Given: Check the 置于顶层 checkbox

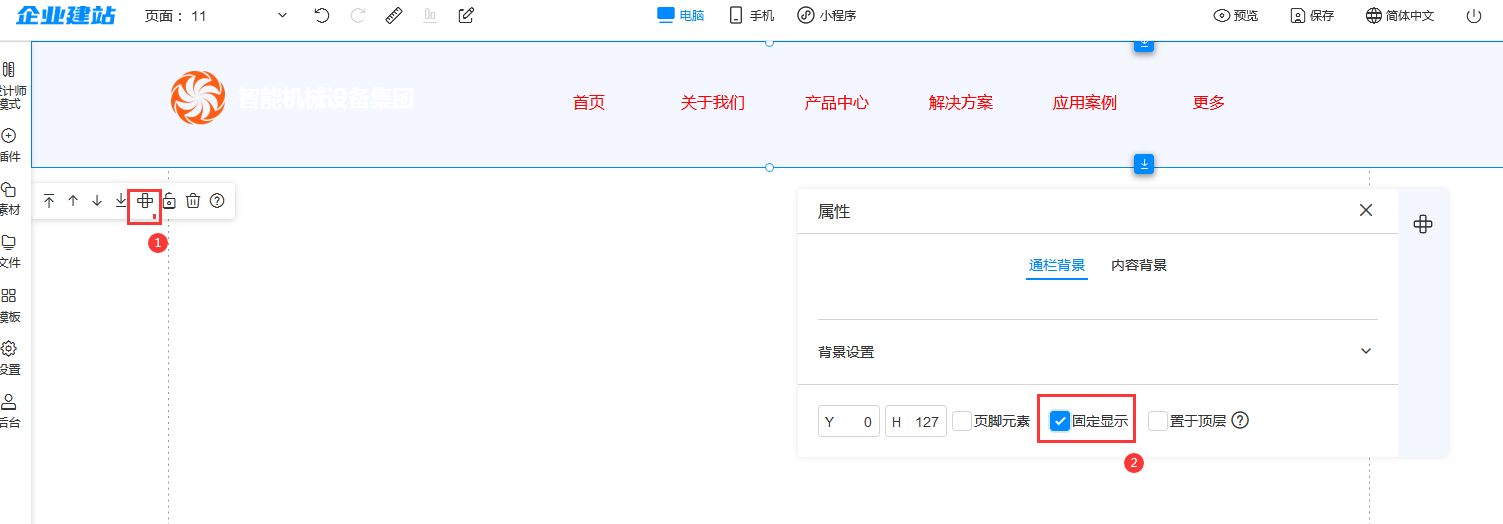Looking at the screenshot, I should 1158,421.
